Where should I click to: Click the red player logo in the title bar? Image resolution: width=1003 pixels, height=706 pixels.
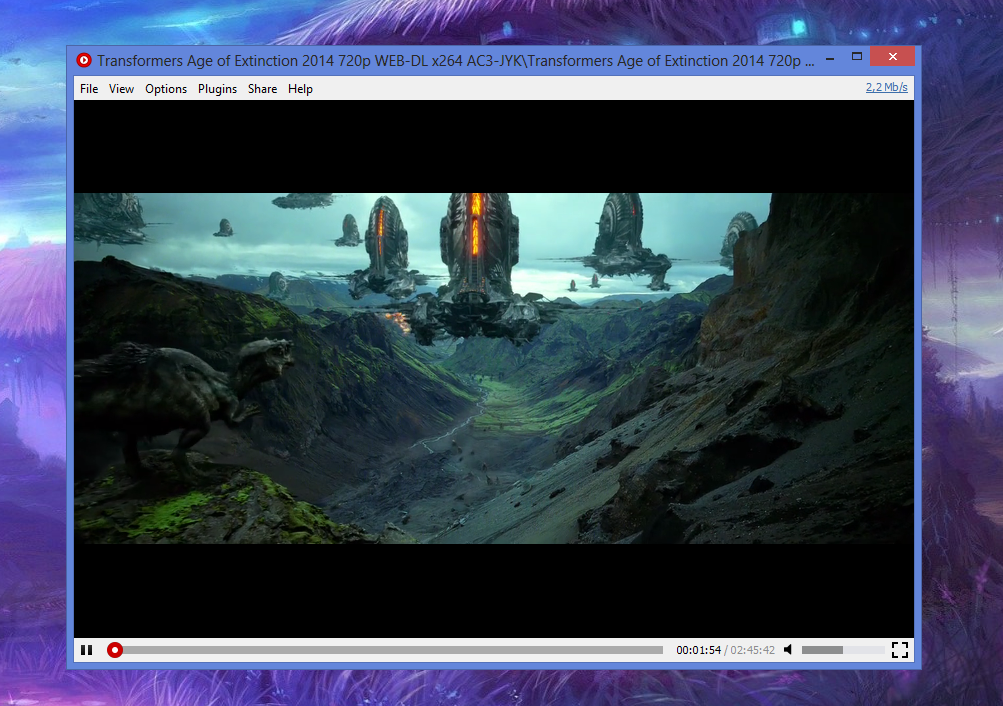point(84,60)
